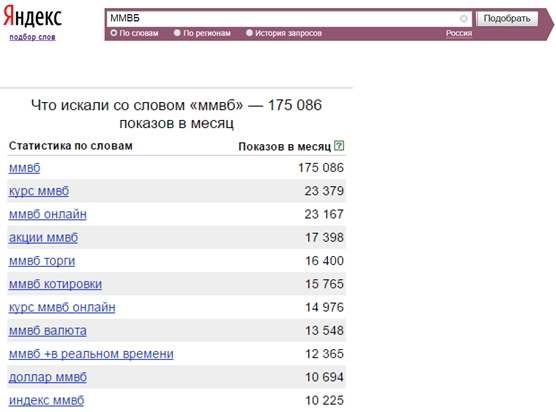
Task: Open the подбор слов link under the logo
Action: (x=32, y=37)
